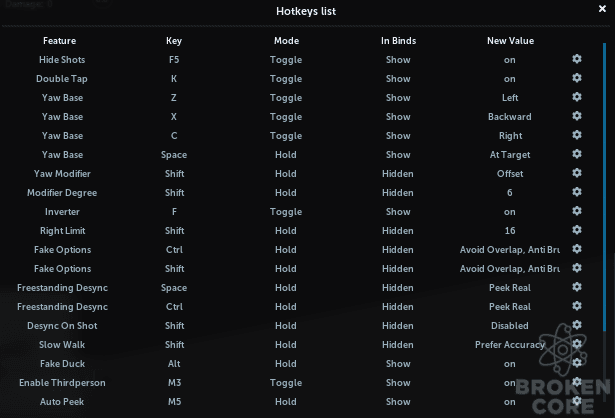The width and height of the screenshot is (615, 418).
Task: Click the 'C' key cell
Action: click(x=174, y=136)
